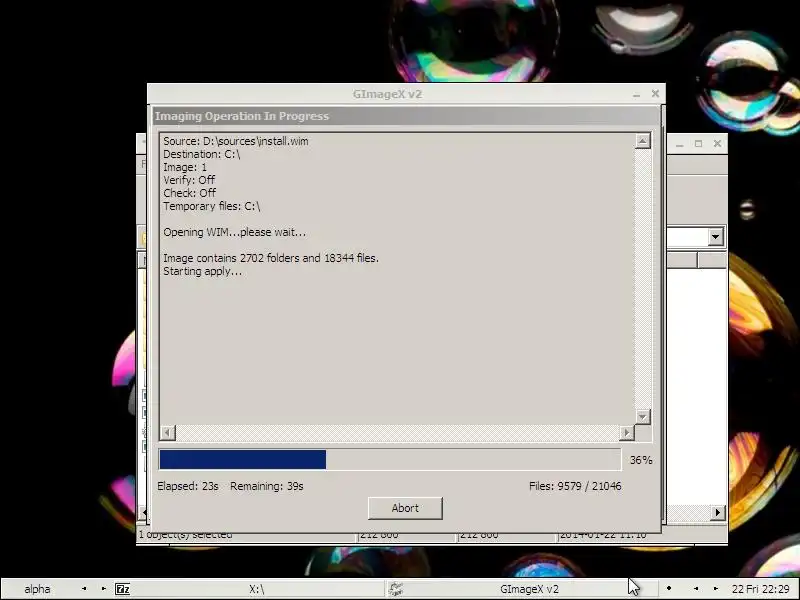Maximize the background file manager window

[x=698, y=144]
